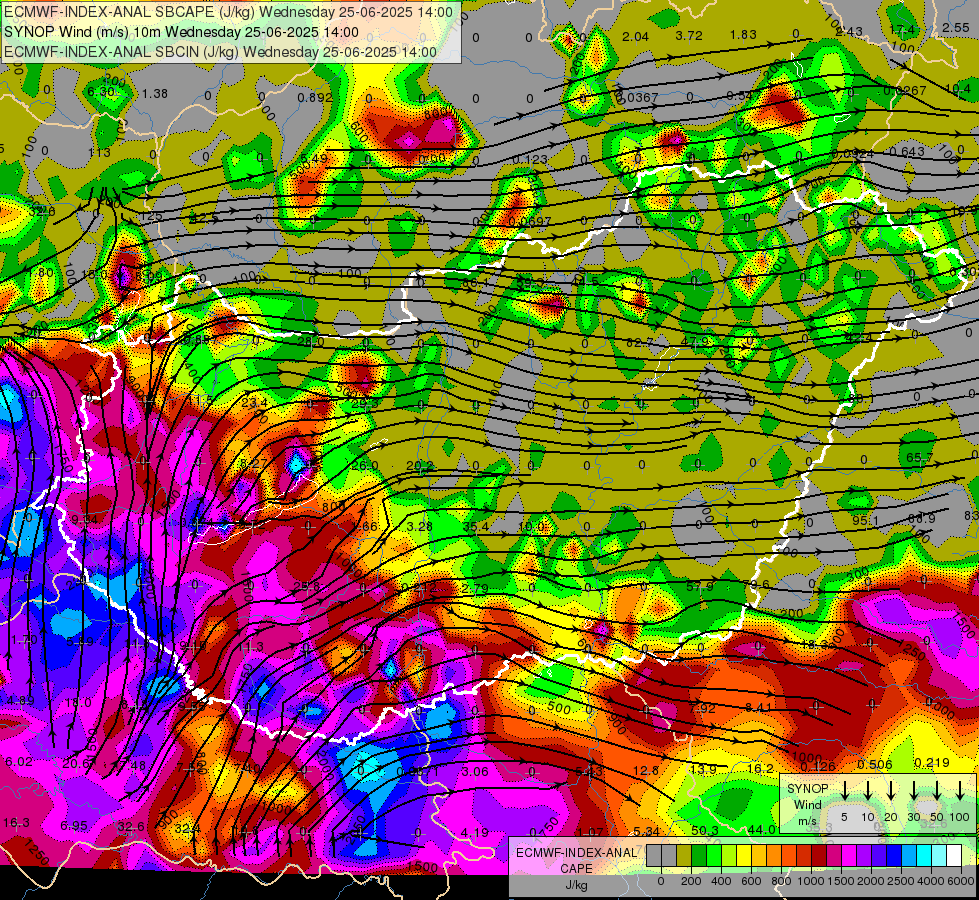Viewport: 979px width, 900px height.
Task: Pick the white 6000 swatch in CAPE legend
Action: [x=954, y=855]
